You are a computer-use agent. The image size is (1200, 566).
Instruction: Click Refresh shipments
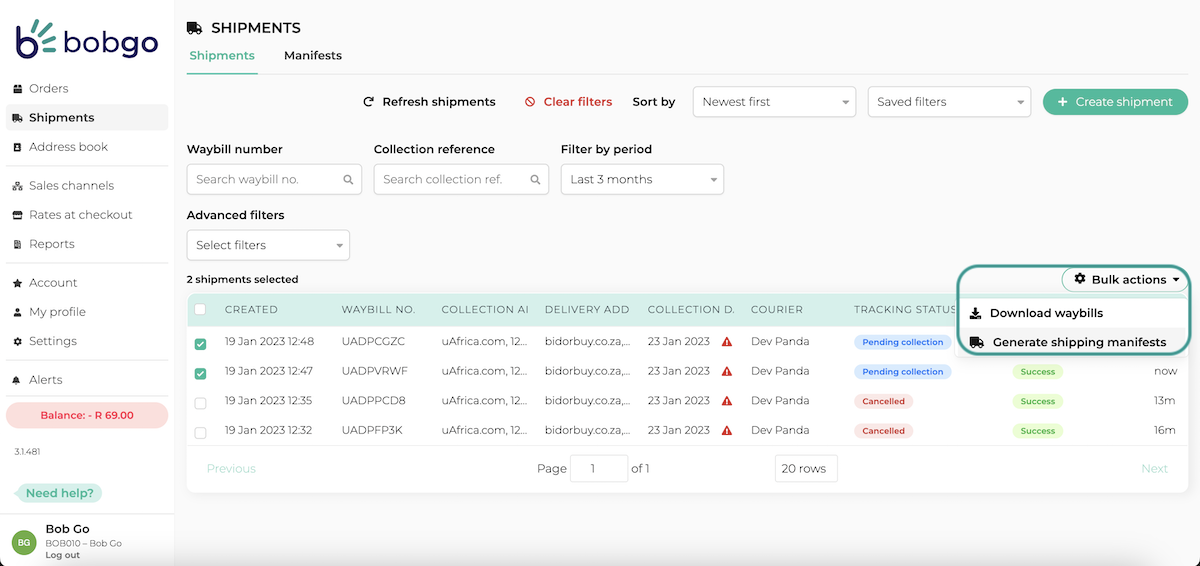(429, 102)
